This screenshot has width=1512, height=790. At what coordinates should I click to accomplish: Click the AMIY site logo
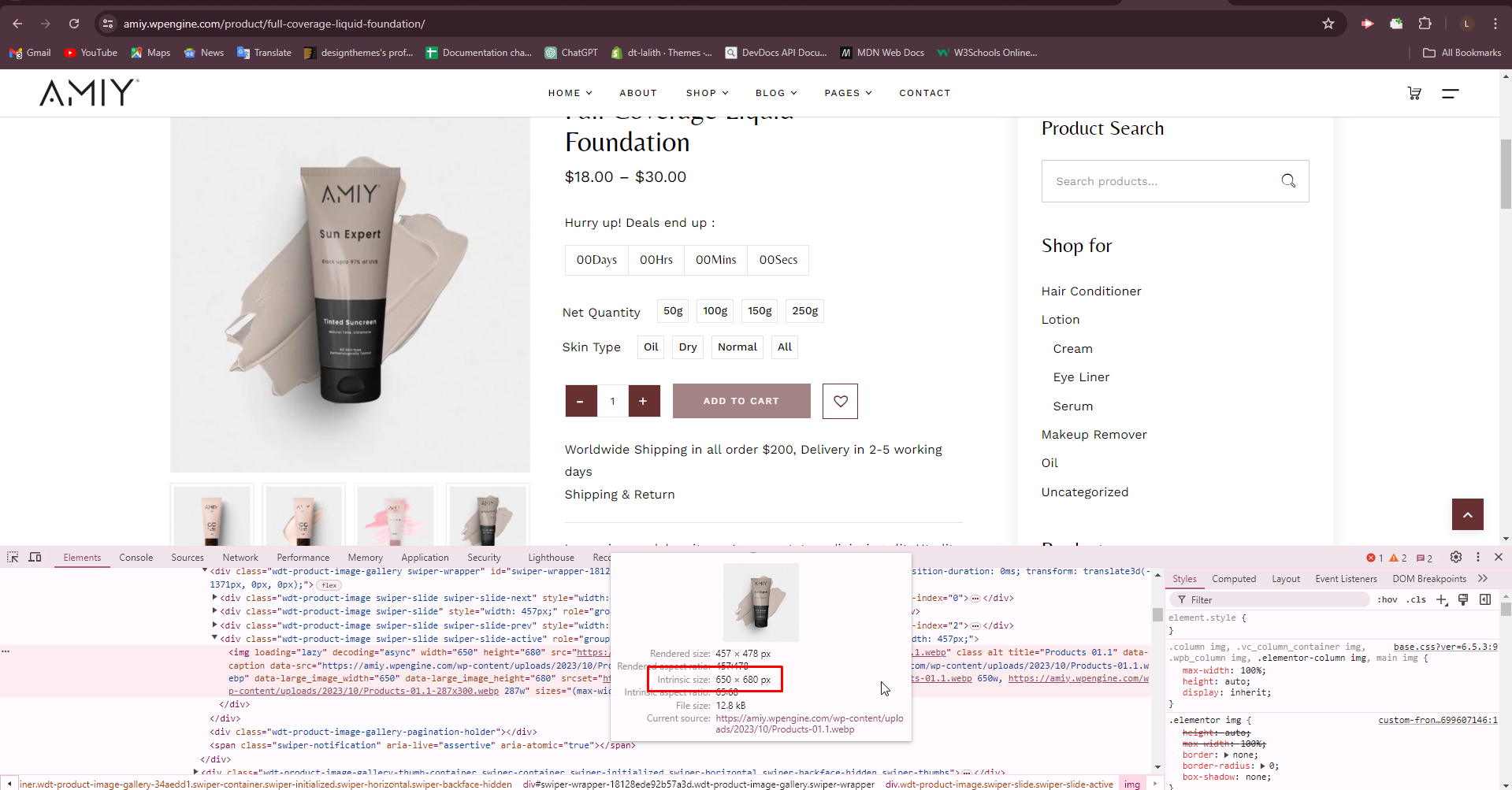tap(89, 92)
